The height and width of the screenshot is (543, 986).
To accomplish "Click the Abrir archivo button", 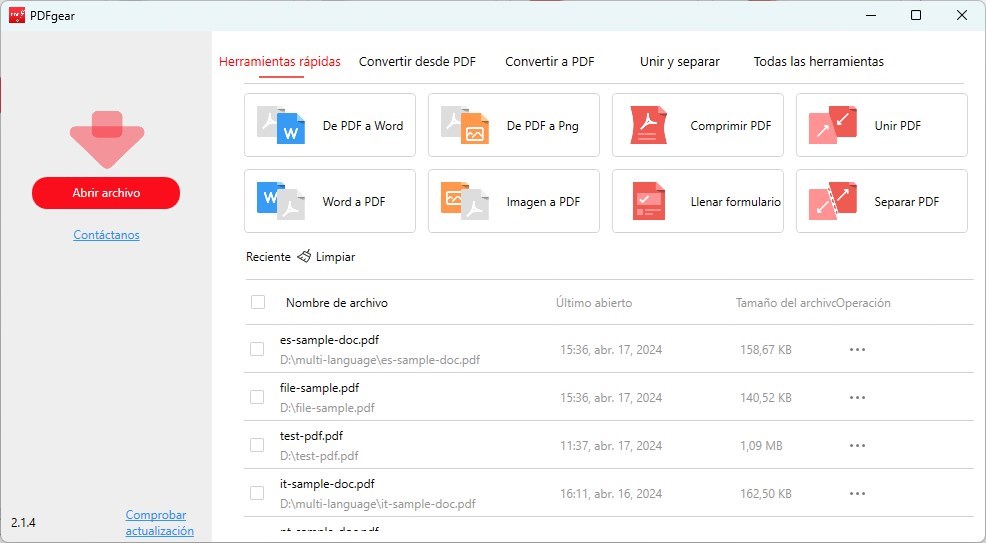I will (x=106, y=193).
